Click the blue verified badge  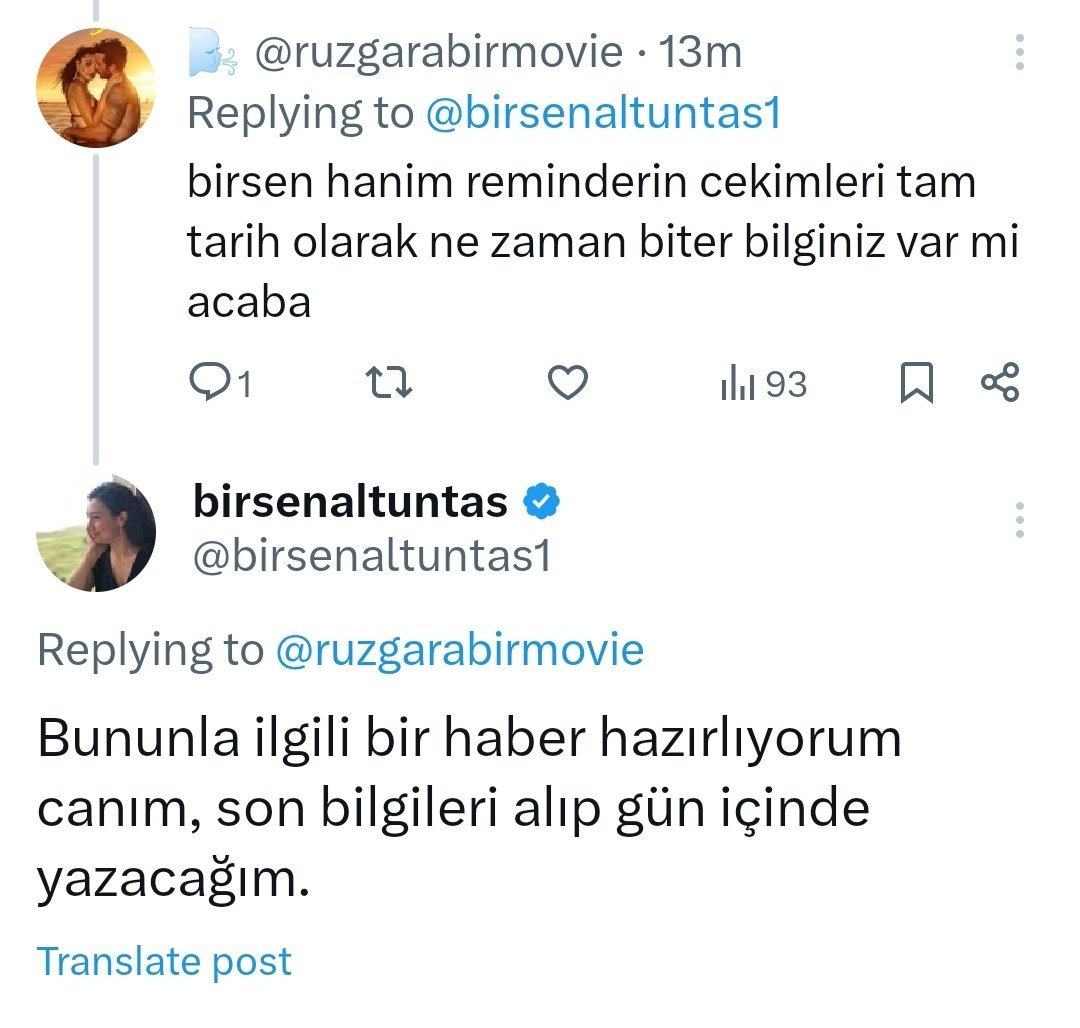coord(542,502)
